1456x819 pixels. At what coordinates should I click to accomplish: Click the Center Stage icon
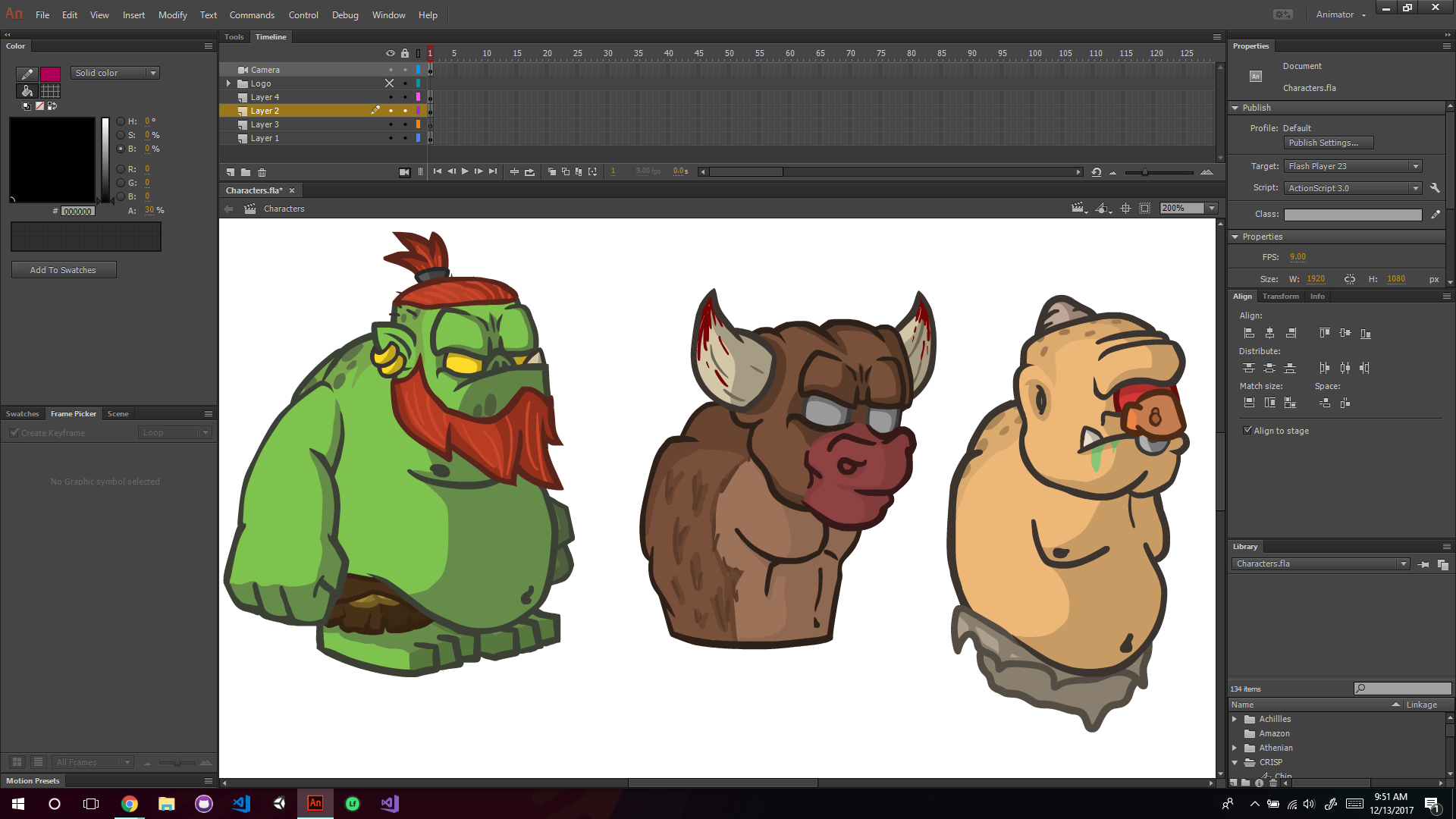click(x=1125, y=209)
